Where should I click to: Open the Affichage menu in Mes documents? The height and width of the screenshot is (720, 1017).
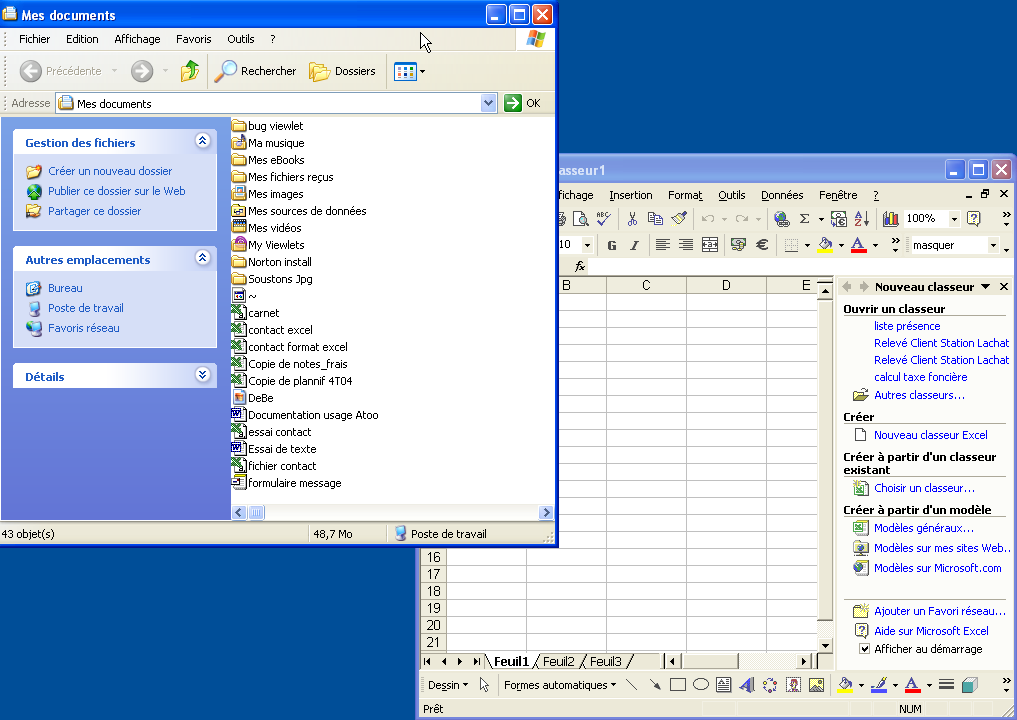(138, 39)
